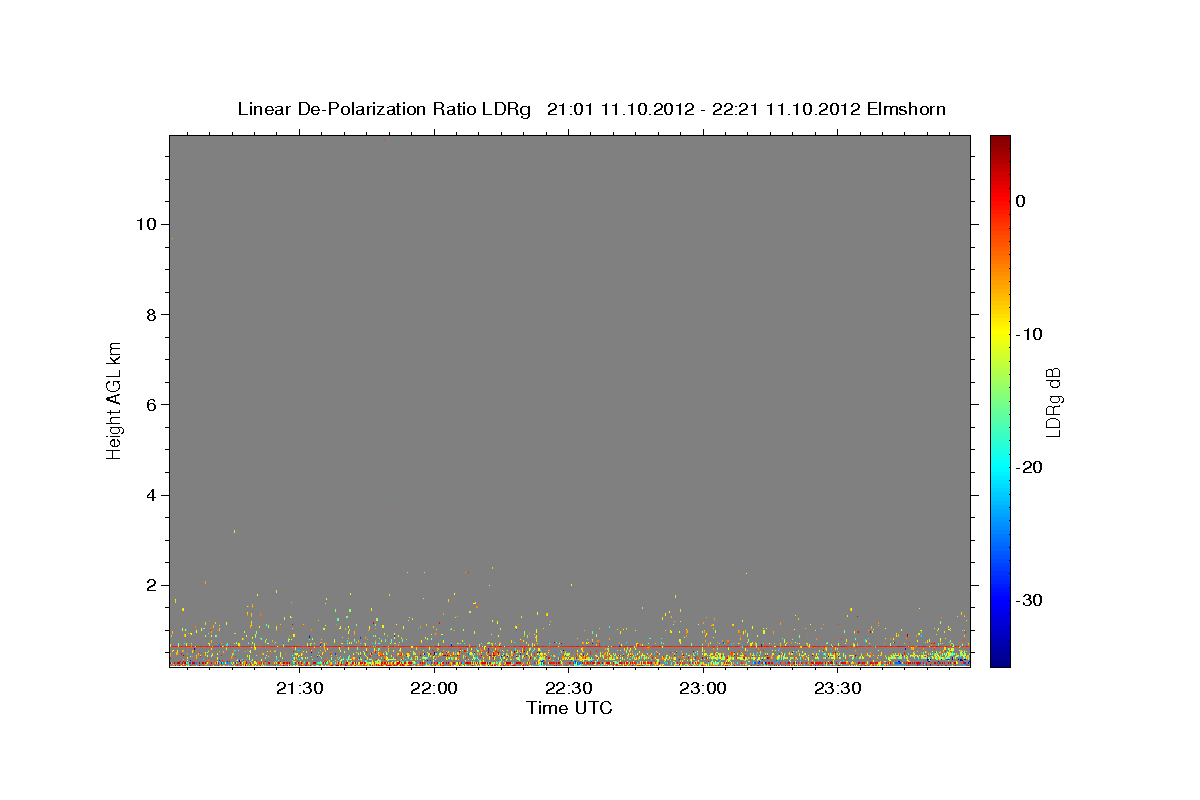Viewport: 1200px width, 800px height.
Task: Select the 23:30 time tick label
Action: coord(838,688)
